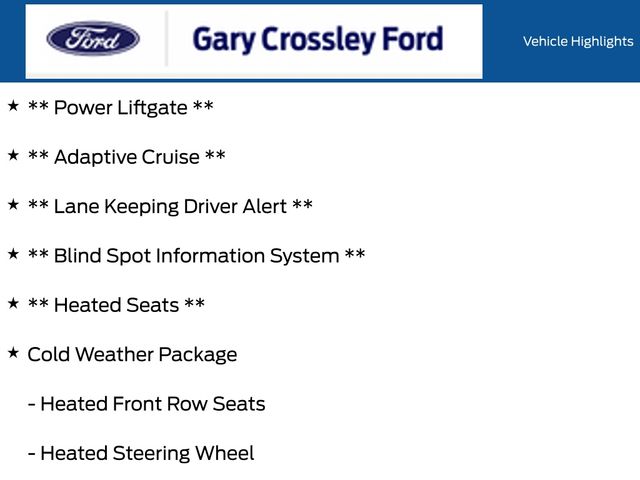Open the Vehicle Highlights header label

577,41
